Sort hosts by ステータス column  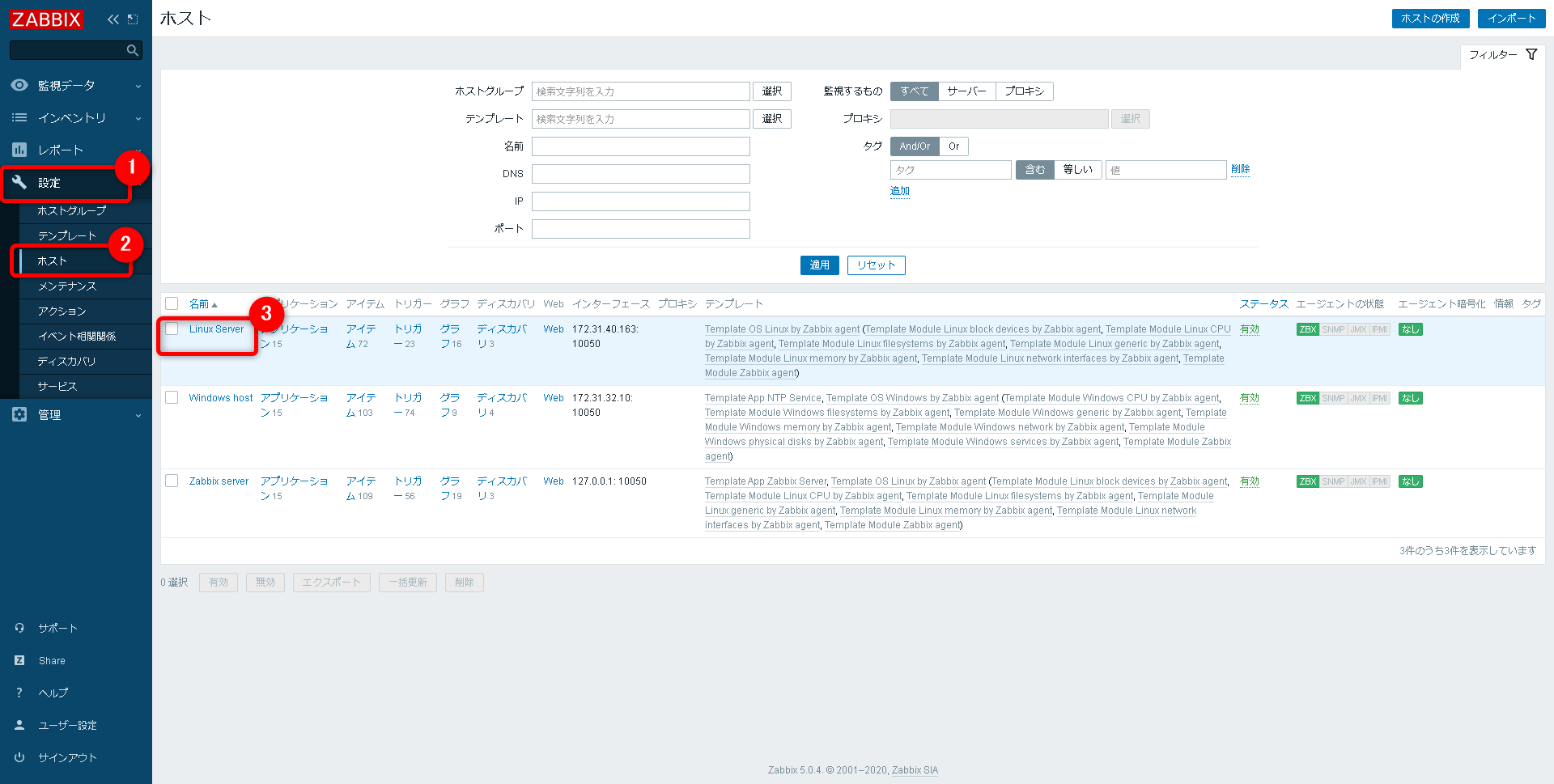pos(1263,304)
